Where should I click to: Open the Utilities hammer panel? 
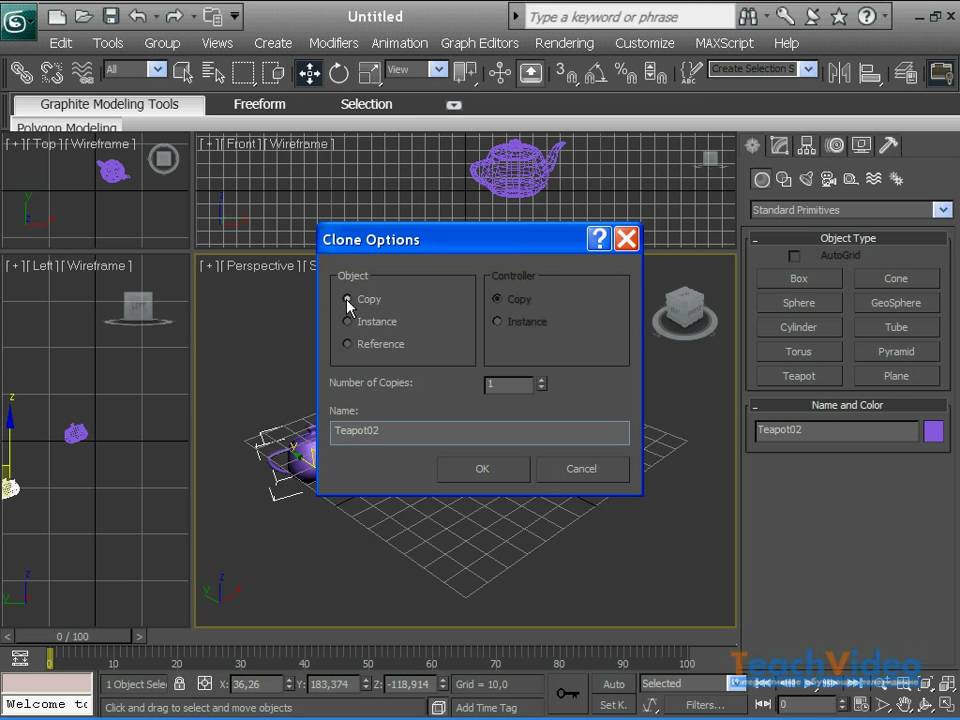click(888, 146)
